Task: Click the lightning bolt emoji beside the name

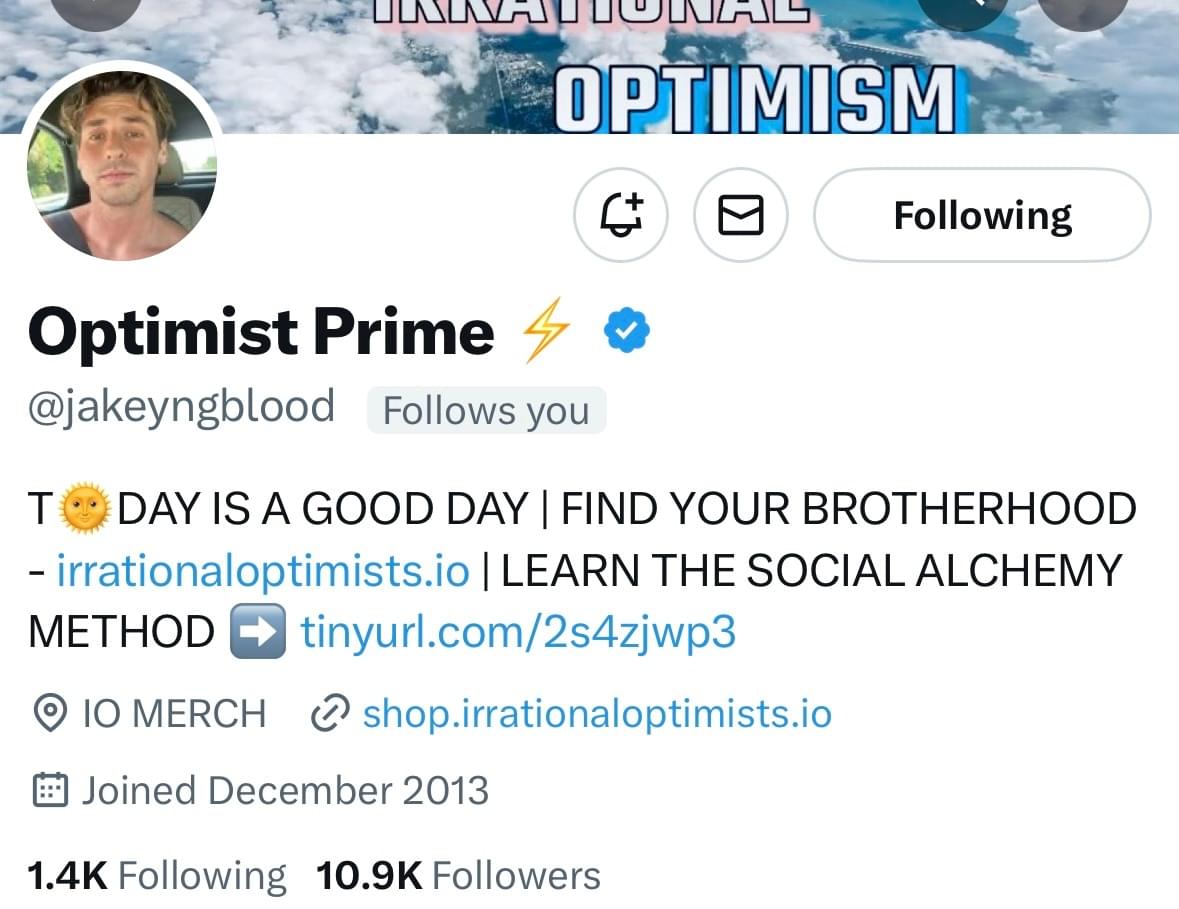Action: pyautogui.click(x=546, y=330)
